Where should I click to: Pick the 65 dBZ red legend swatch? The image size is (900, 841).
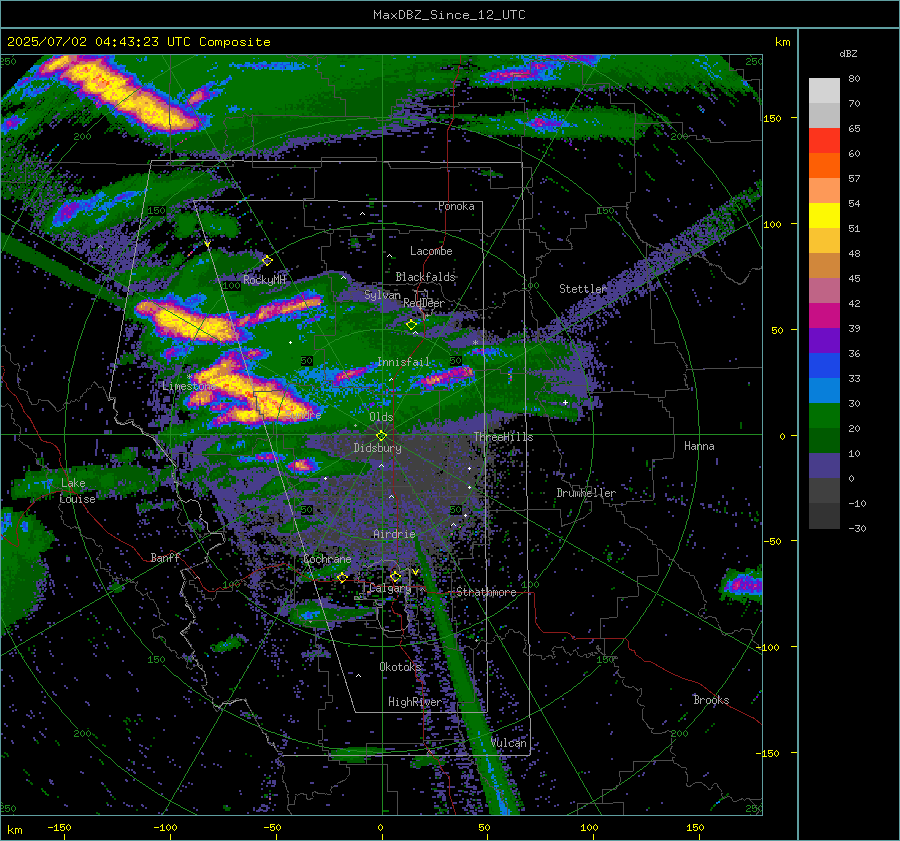(824, 140)
